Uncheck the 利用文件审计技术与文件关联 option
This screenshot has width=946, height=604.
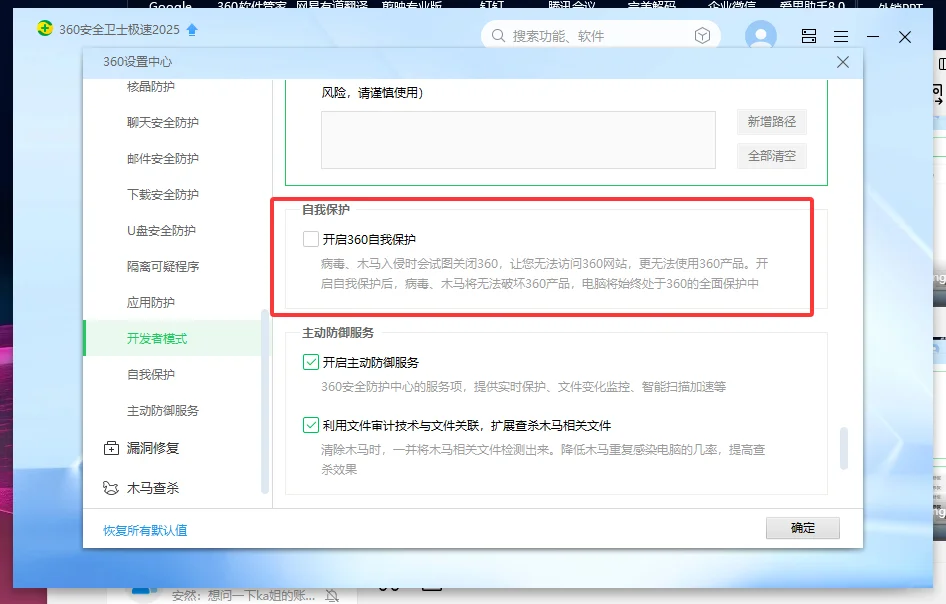[x=311, y=423]
